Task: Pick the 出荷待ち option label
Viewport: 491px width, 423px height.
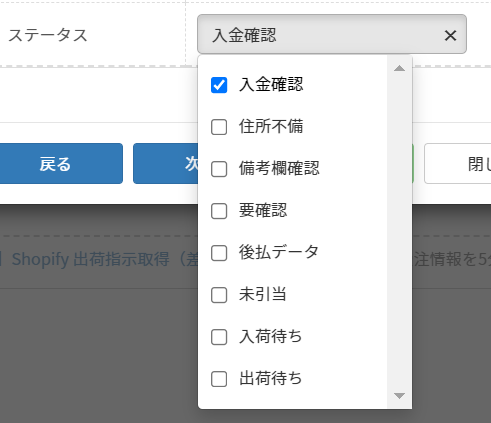Action: tap(270, 378)
